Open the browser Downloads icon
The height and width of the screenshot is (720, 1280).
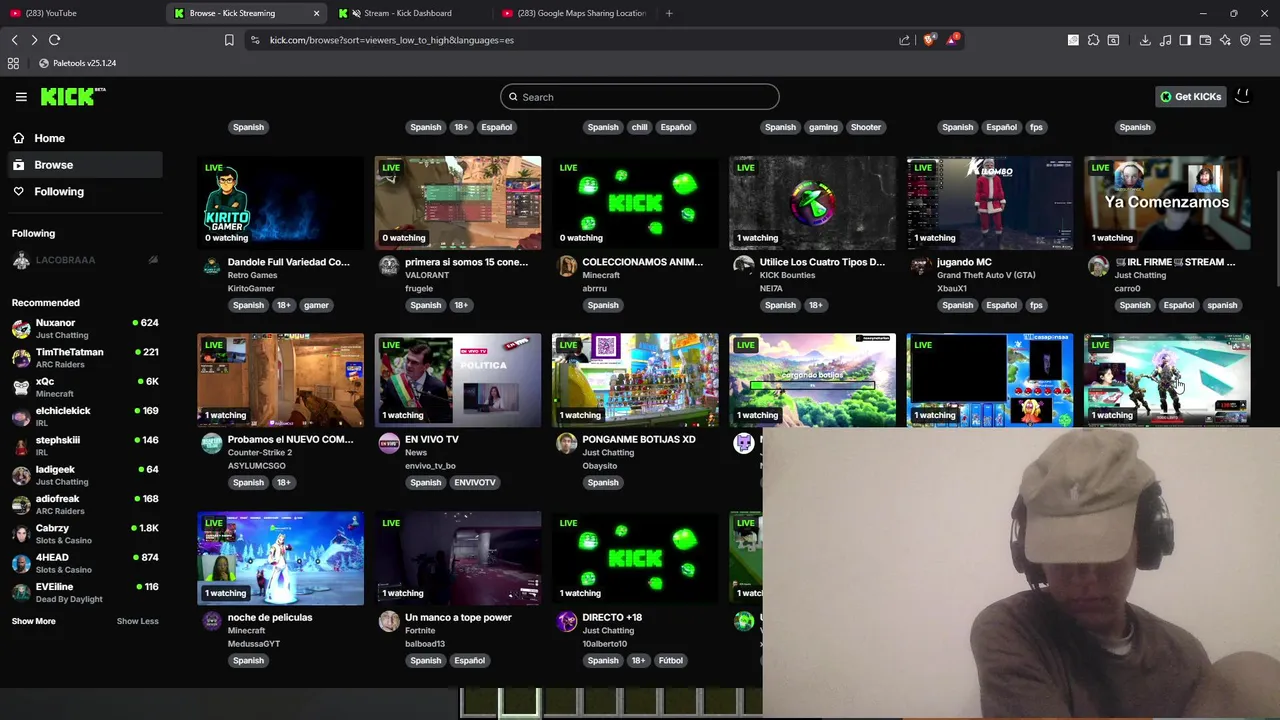click(x=1145, y=40)
